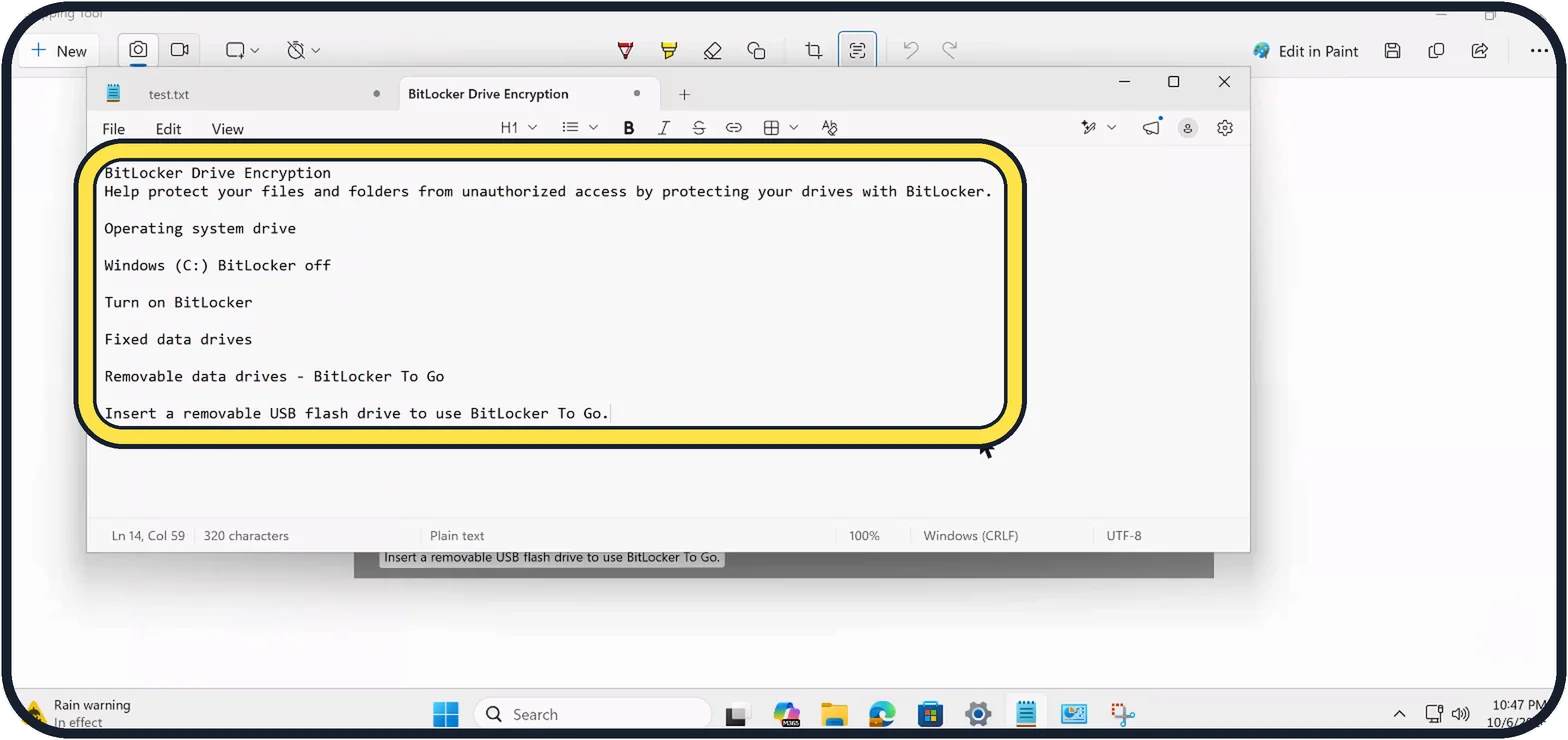The height and width of the screenshot is (740, 1568).
Task: Open the Windows Start menu
Action: coord(445,714)
